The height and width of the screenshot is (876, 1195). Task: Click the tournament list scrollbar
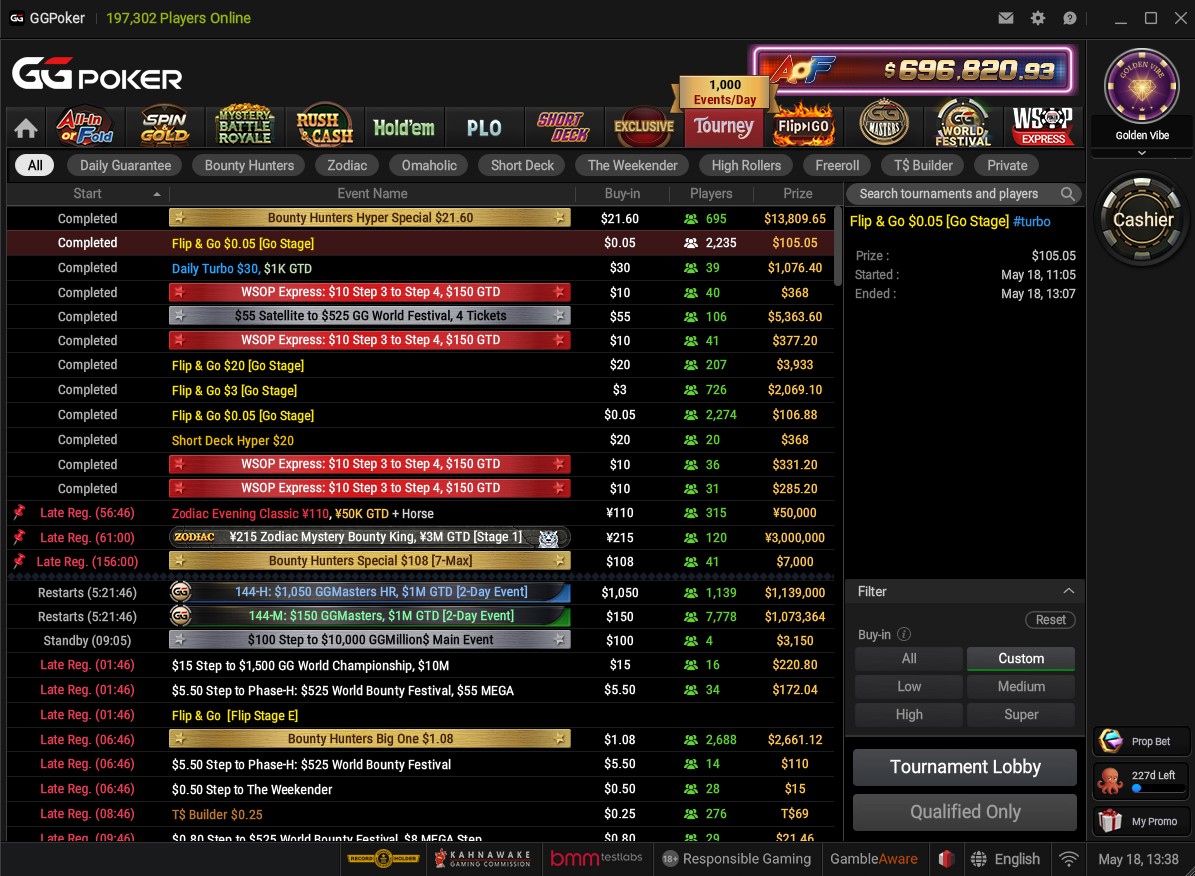point(838,245)
